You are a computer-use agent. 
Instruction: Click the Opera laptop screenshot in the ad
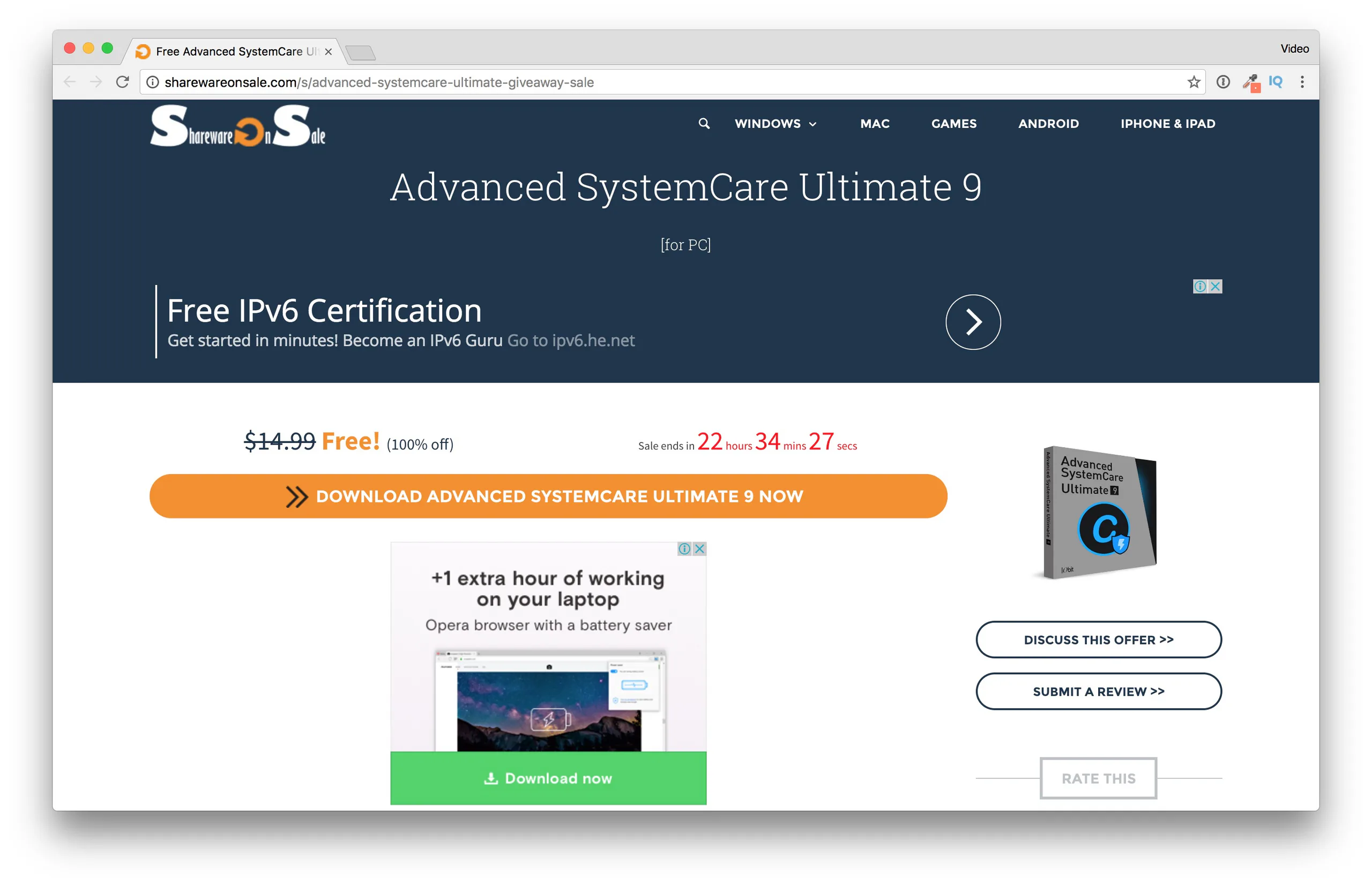pyautogui.click(x=550, y=701)
